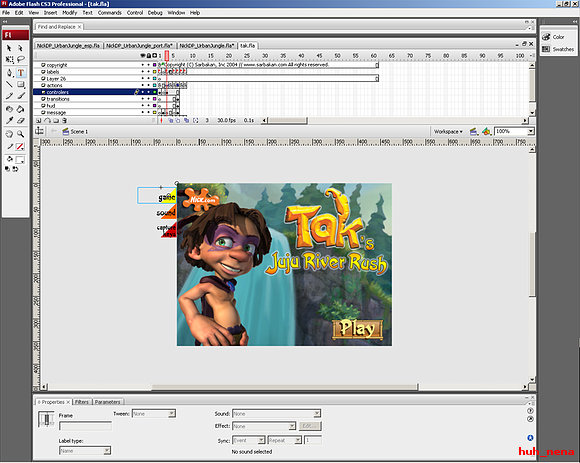The image size is (580, 463).
Task: Click the Edit sound effect button
Action: tap(310, 426)
